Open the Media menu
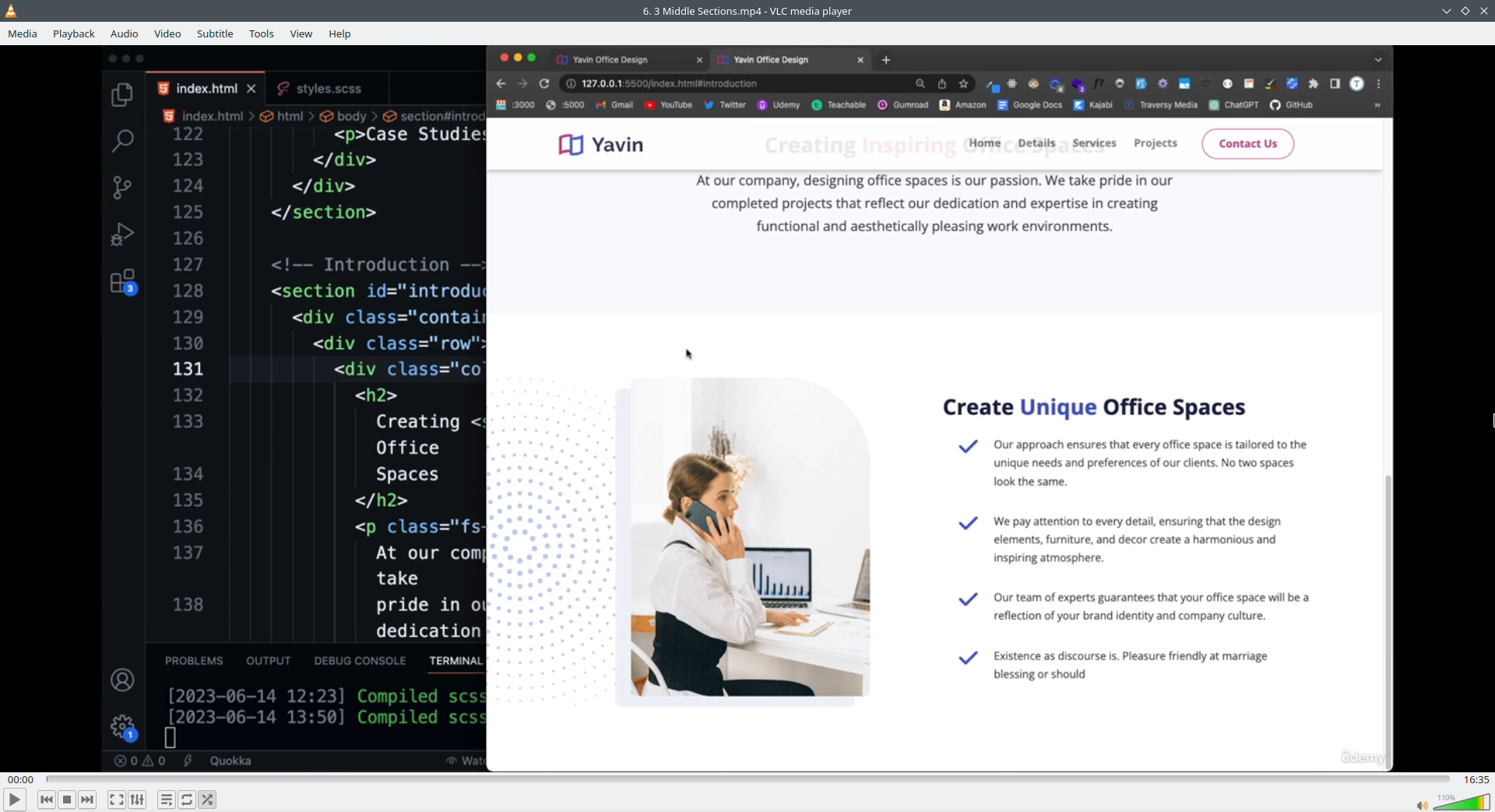Screen dimensions: 1495x812 [x=23, y=33]
